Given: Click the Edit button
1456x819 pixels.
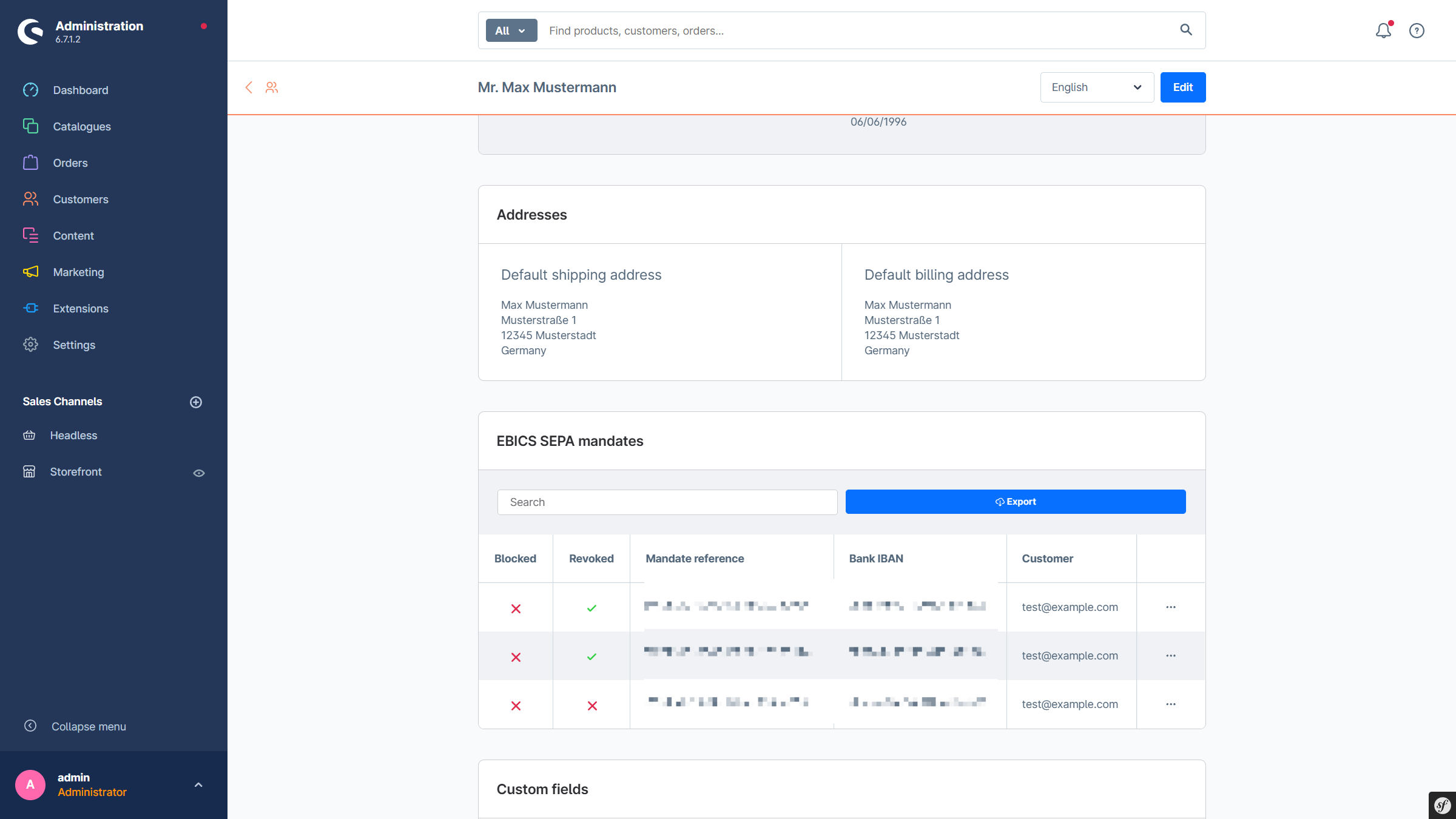Looking at the screenshot, I should coord(1182,87).
